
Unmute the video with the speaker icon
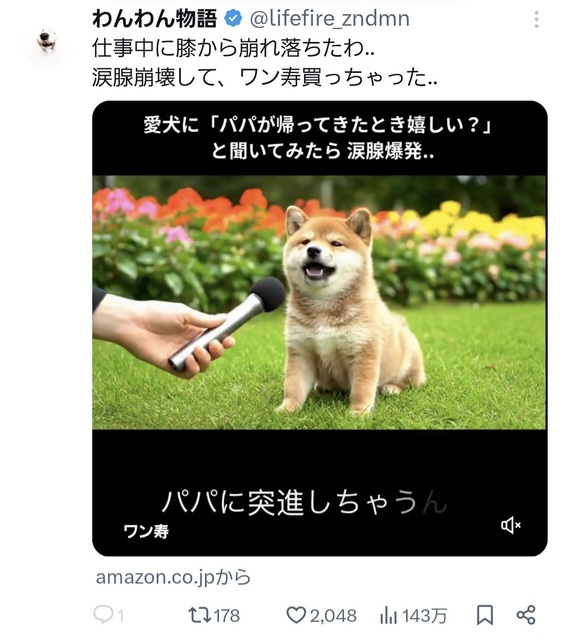click(511, 525)
